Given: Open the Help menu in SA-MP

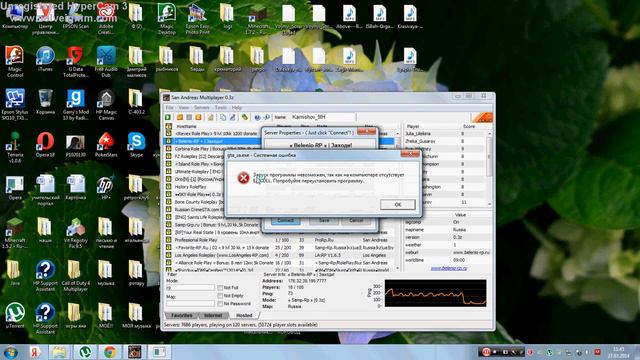Looking at the screenshot, I should pos(237,108).
